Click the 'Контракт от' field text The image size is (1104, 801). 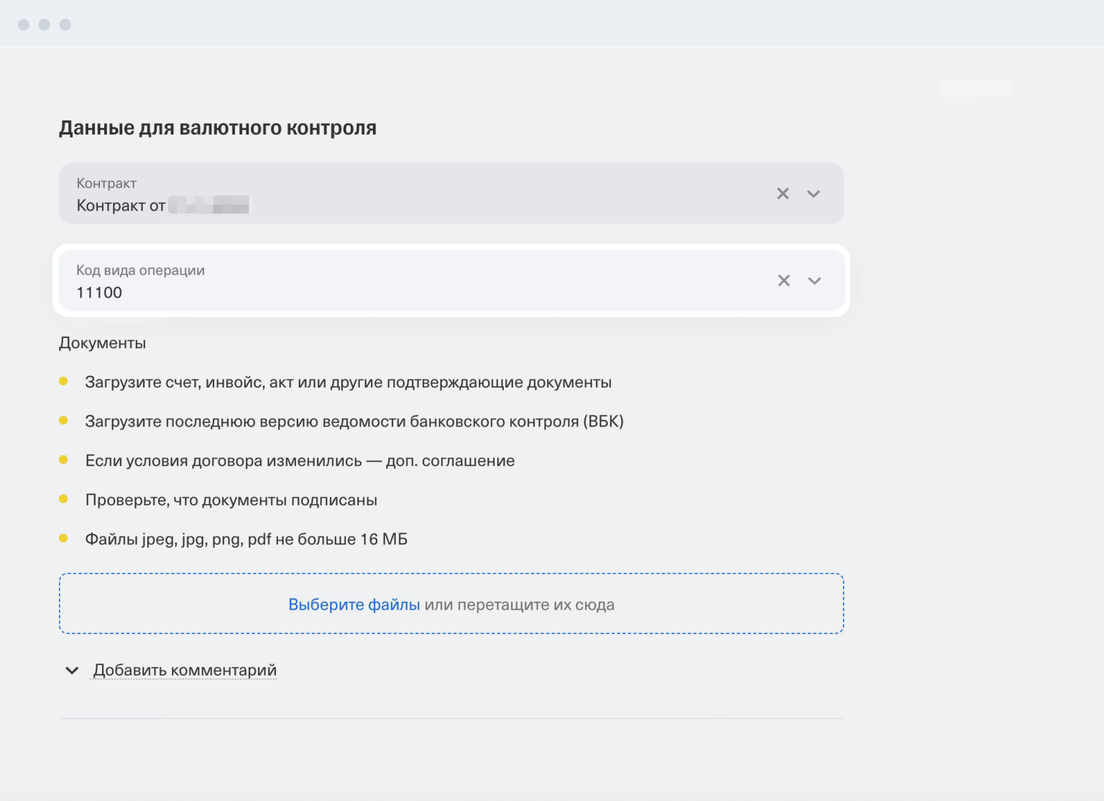[121, 206]
